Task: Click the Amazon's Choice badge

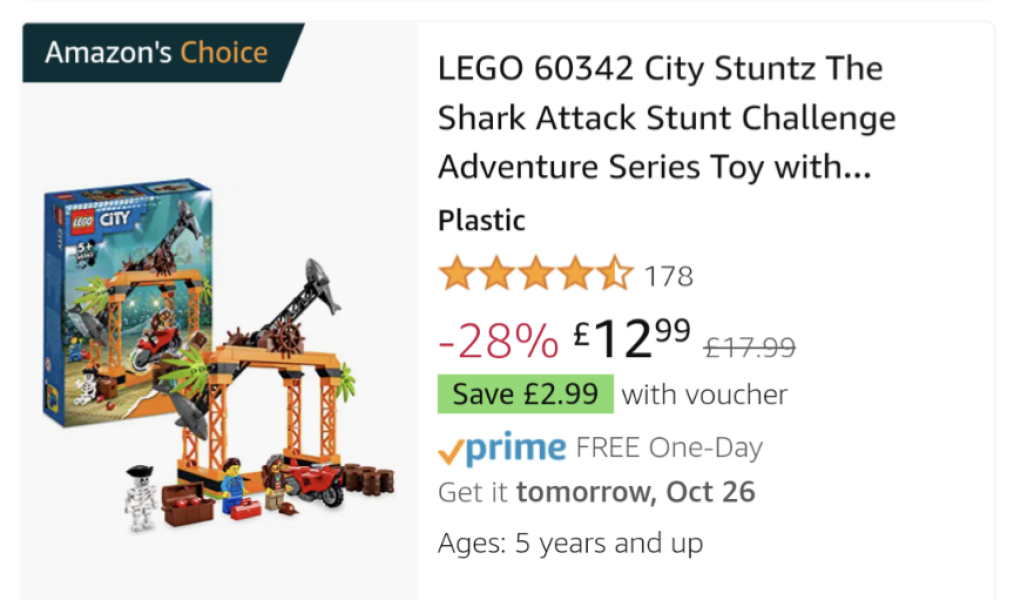Action: (x=157, y=53)
